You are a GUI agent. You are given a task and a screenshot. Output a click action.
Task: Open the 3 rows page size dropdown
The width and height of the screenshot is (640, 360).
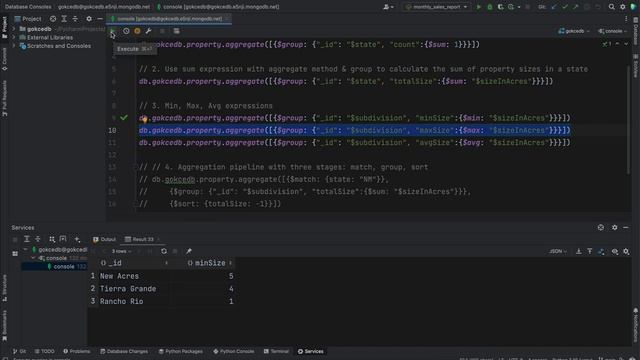pyautogui.click(x=122, y=251)
